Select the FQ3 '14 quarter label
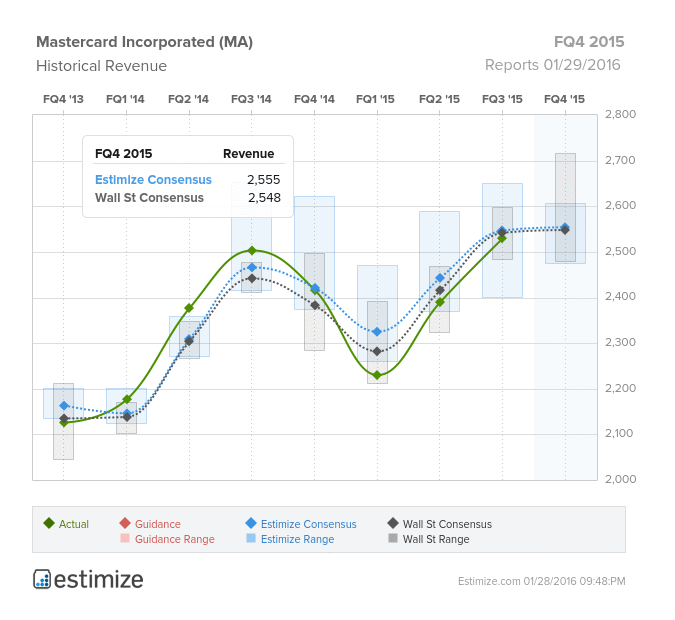 pos(251,99)
